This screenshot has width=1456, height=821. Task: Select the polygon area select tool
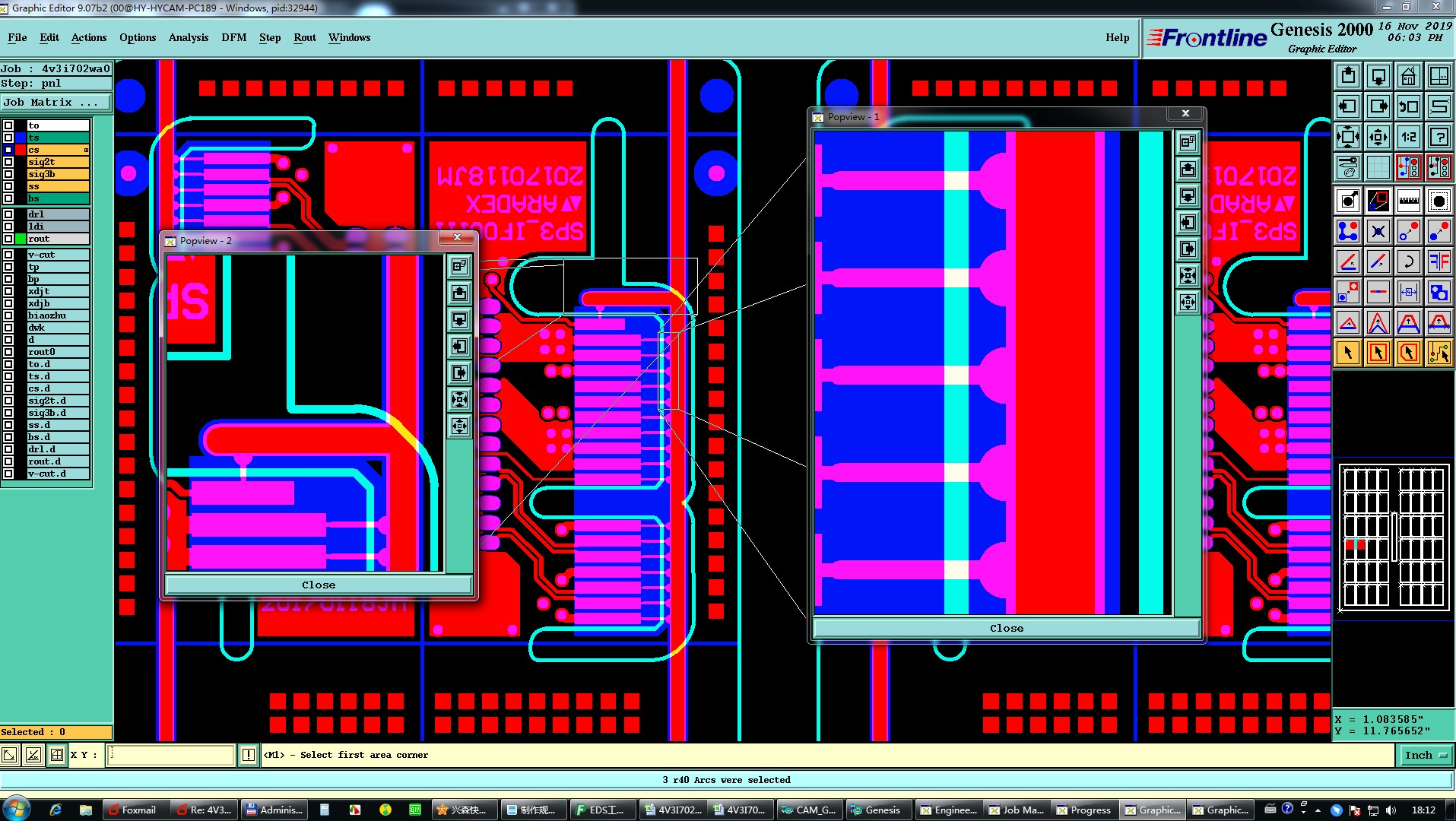1409,353
